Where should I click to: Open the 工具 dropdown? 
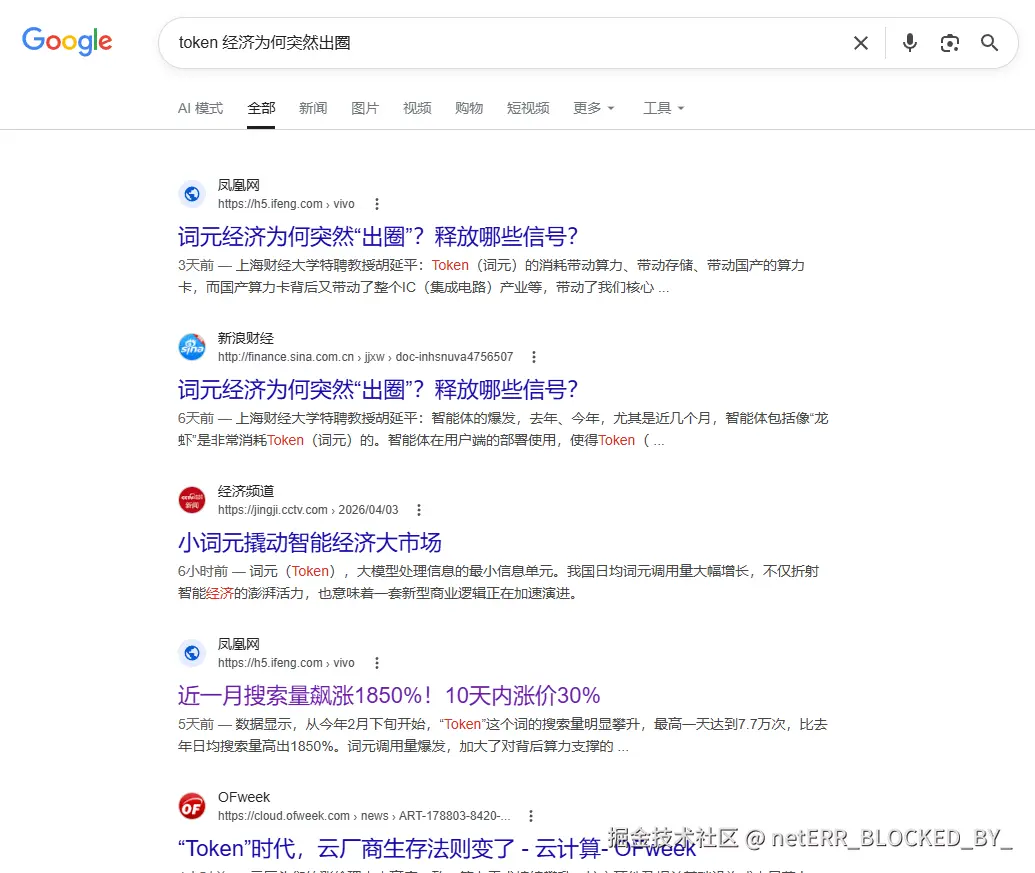tap(663, 108)
